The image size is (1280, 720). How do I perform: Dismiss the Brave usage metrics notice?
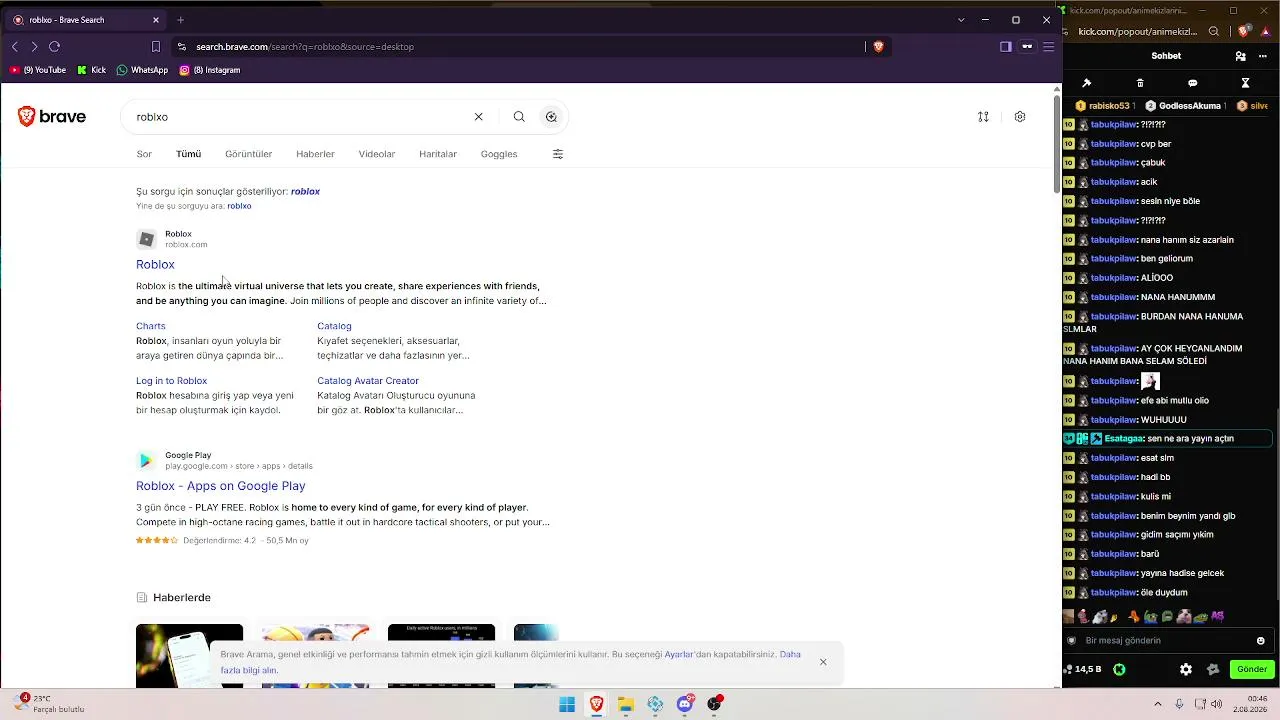click(823, 662)
